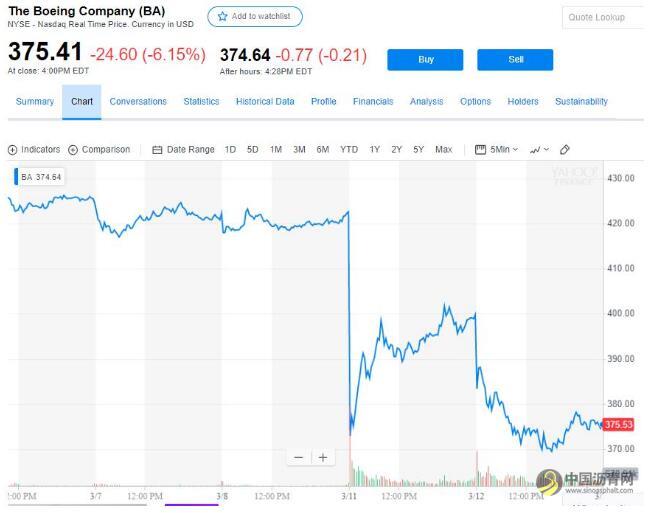Select the 1D time range
652x513 pixels.
point(230,150)
